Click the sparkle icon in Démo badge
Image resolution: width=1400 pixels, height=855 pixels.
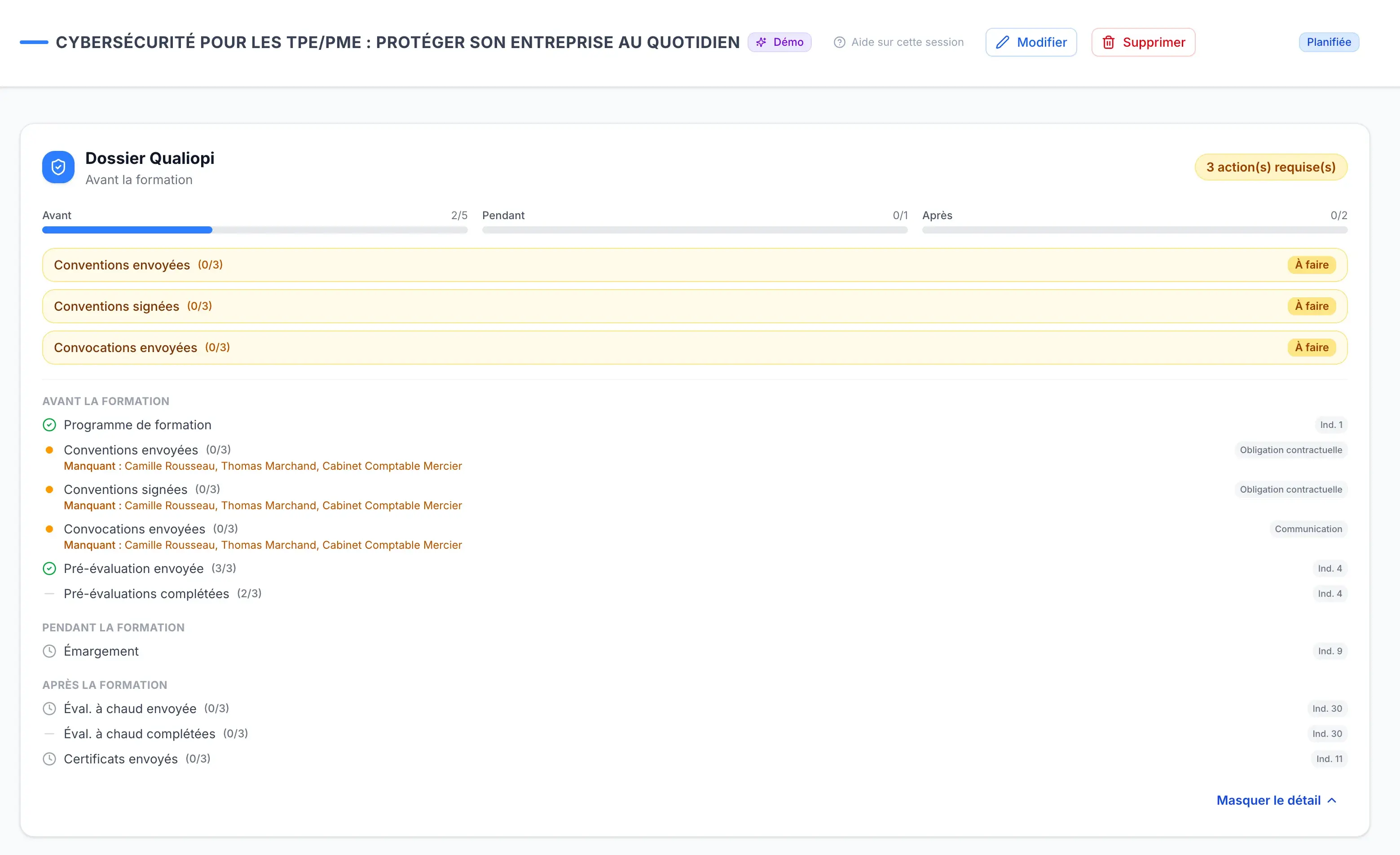pos(762,42)
